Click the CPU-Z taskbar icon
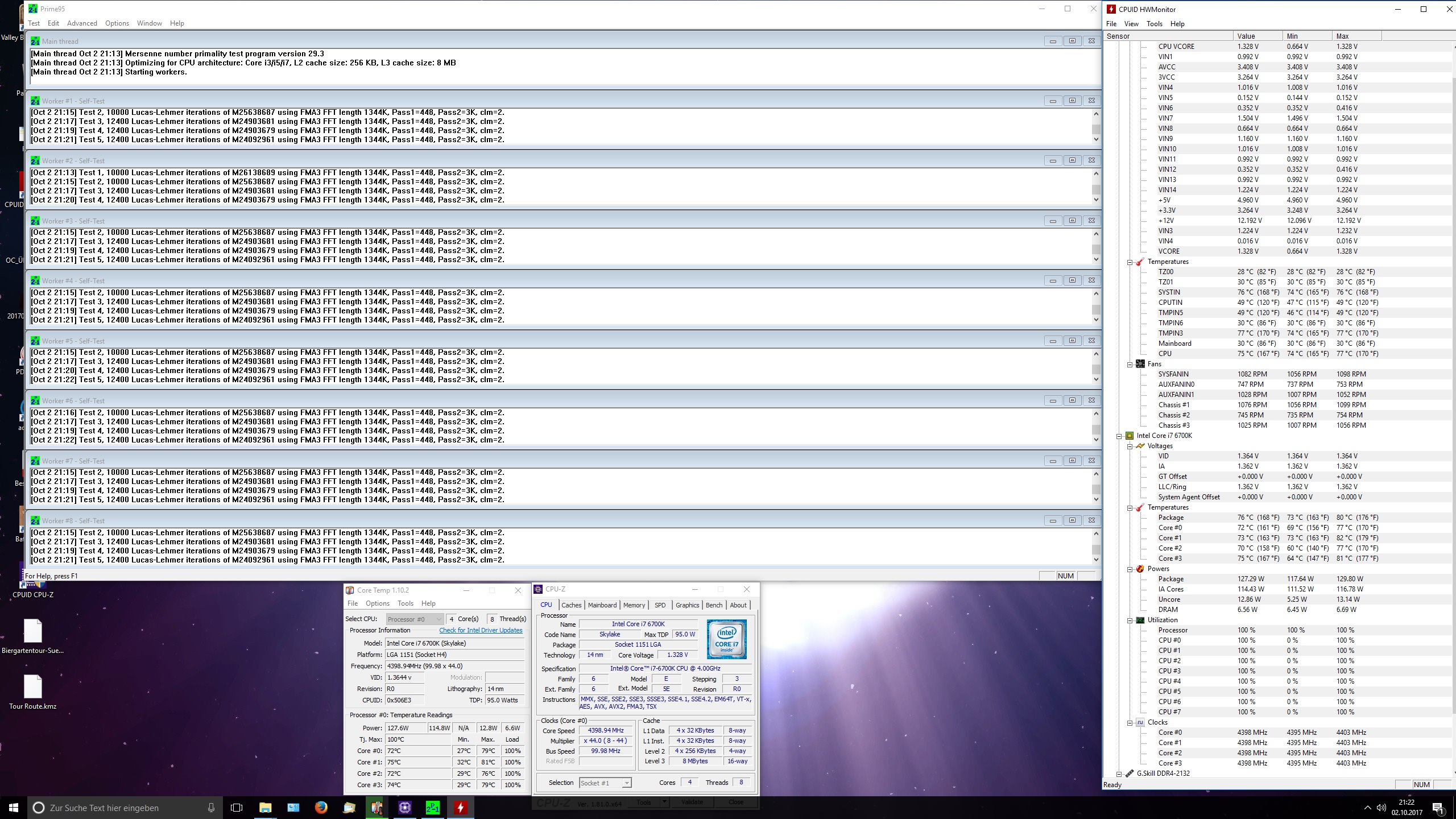 click(x=405, y=807)
